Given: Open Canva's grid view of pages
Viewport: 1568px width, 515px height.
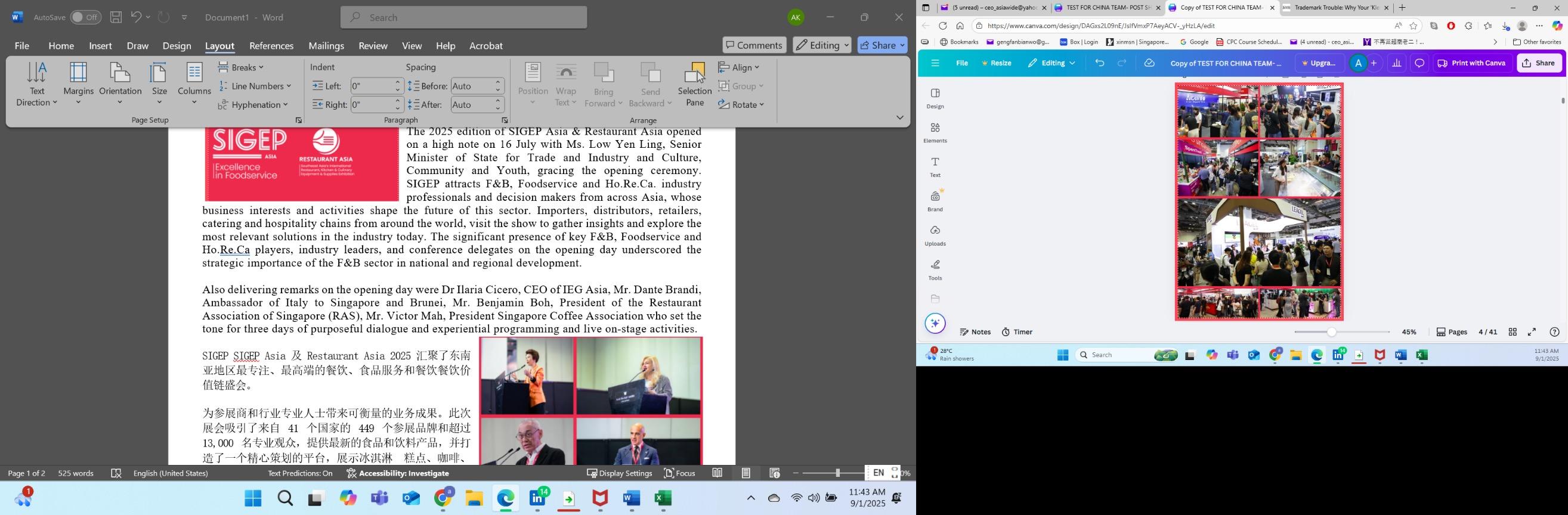Looking at the screenshot, I should [1512, 332].
